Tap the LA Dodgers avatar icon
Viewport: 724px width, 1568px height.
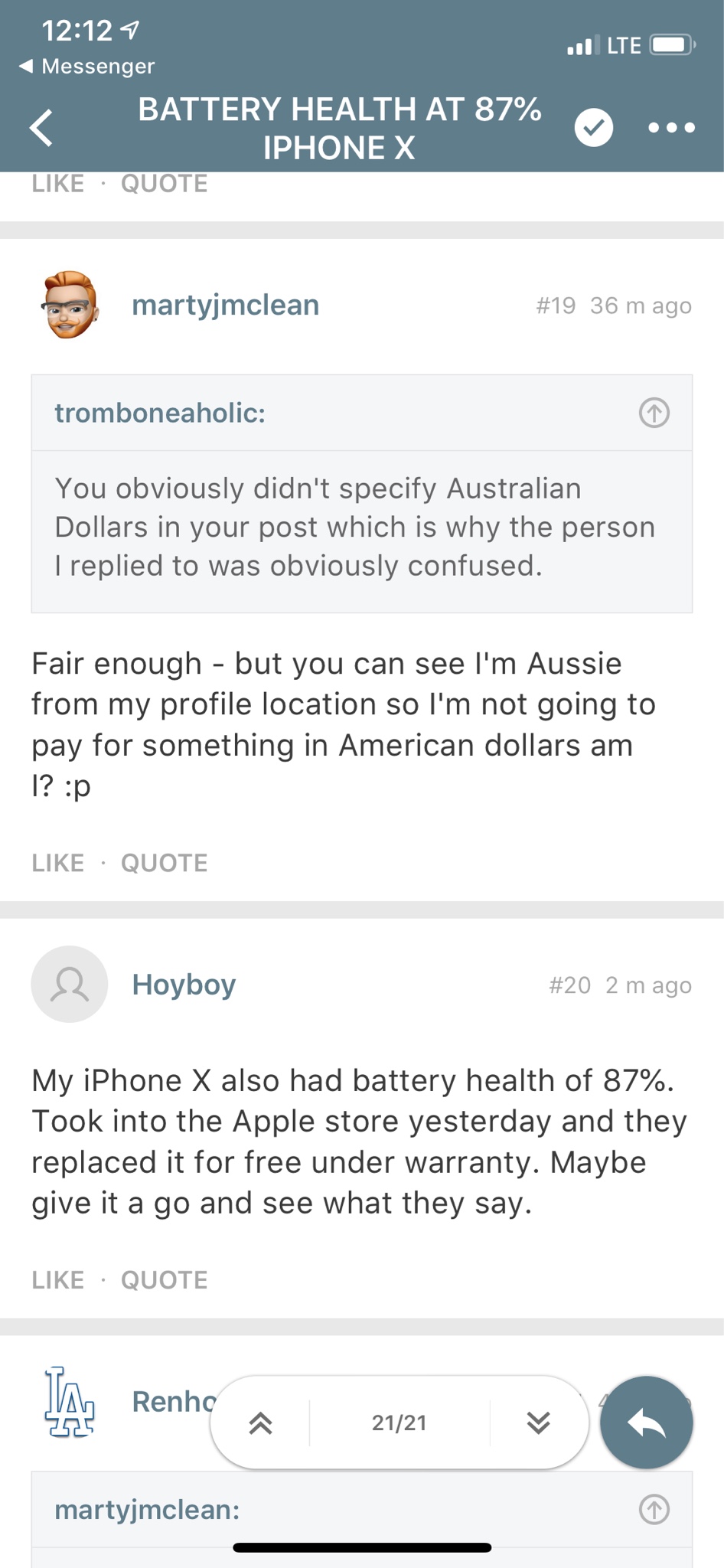tap(69, 1401)
